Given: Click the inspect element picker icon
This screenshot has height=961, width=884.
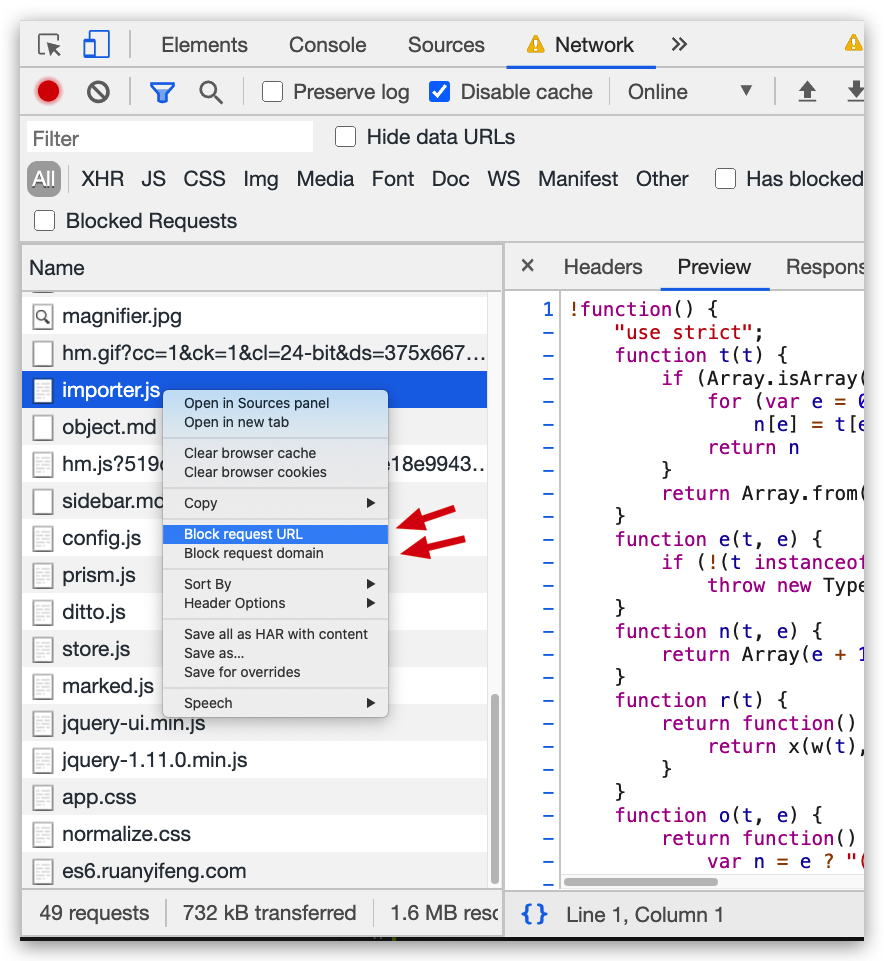Looking at the screenshot, I should [49, 45].
